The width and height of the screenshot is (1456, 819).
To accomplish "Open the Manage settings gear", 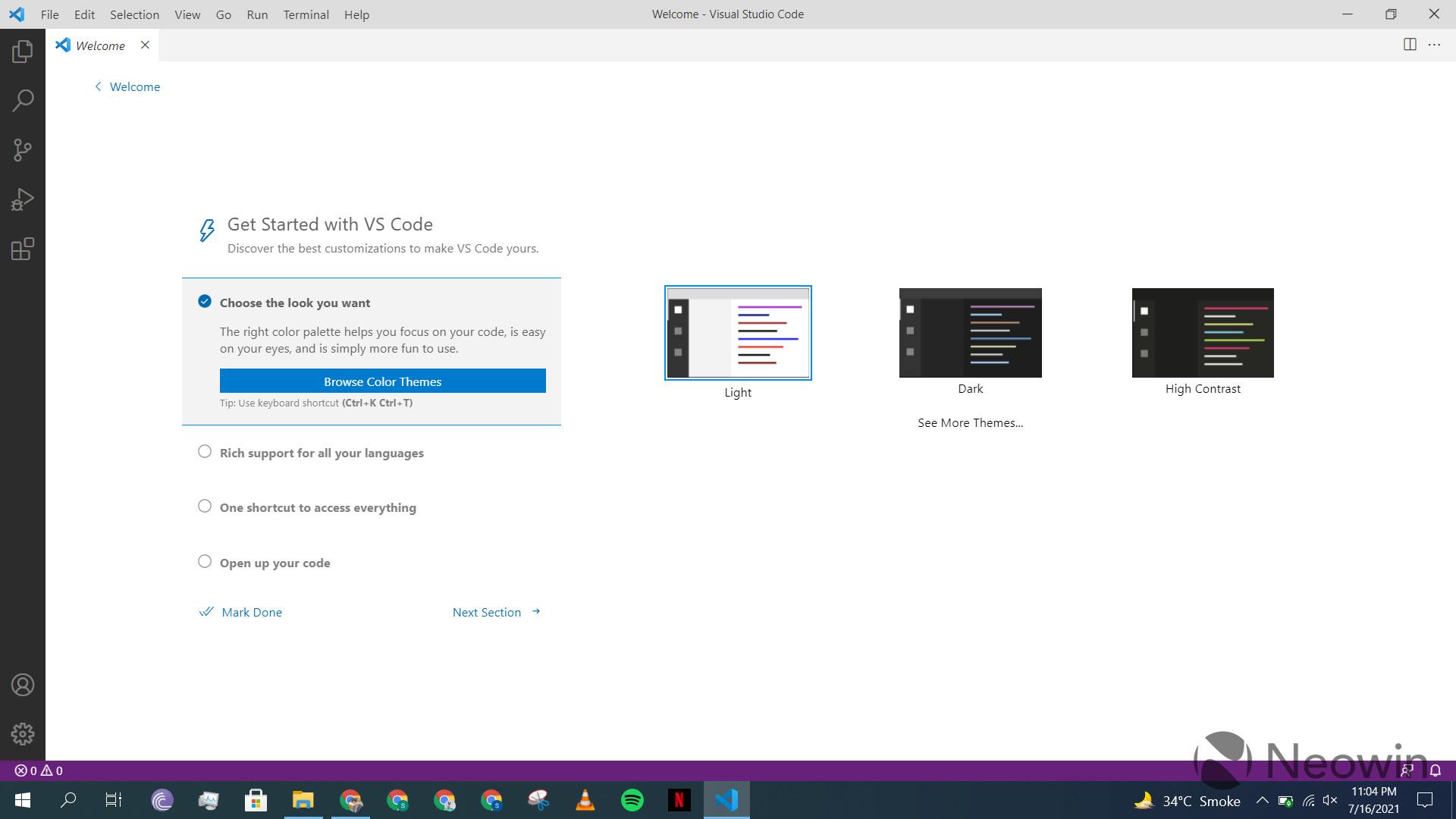I will [x=23, y=733].
